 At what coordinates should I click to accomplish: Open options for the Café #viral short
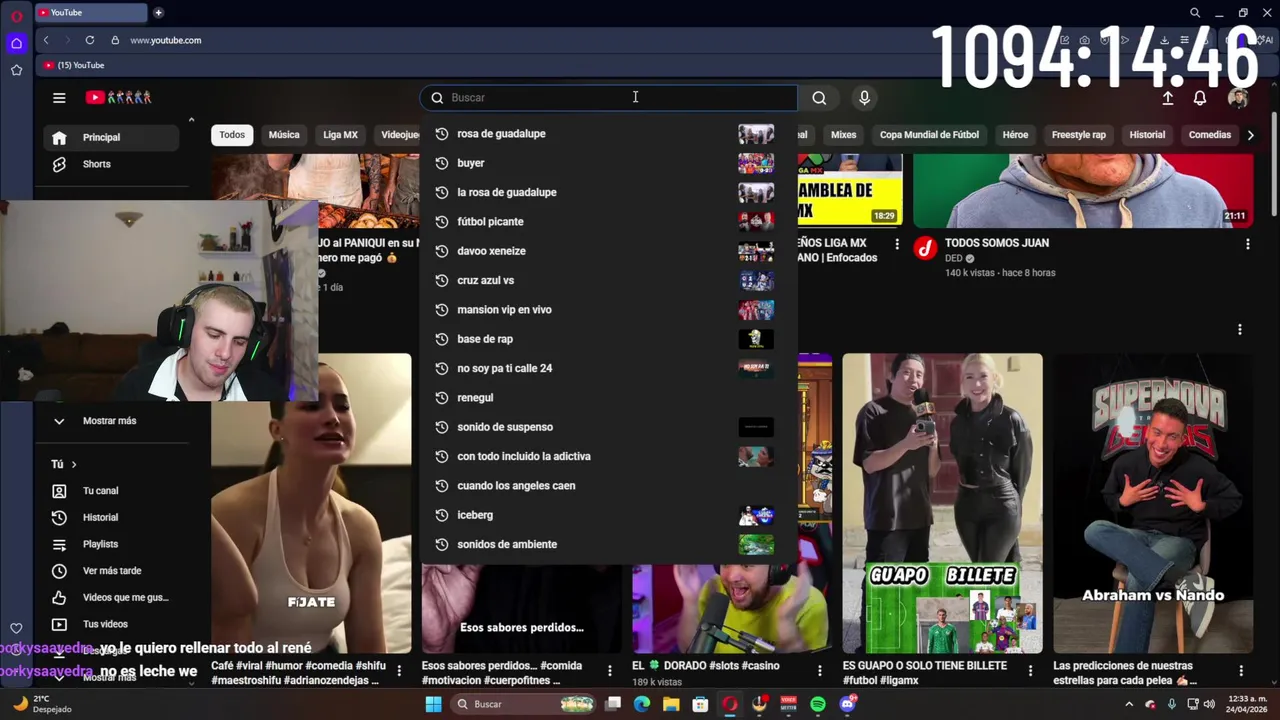(399, 671)
